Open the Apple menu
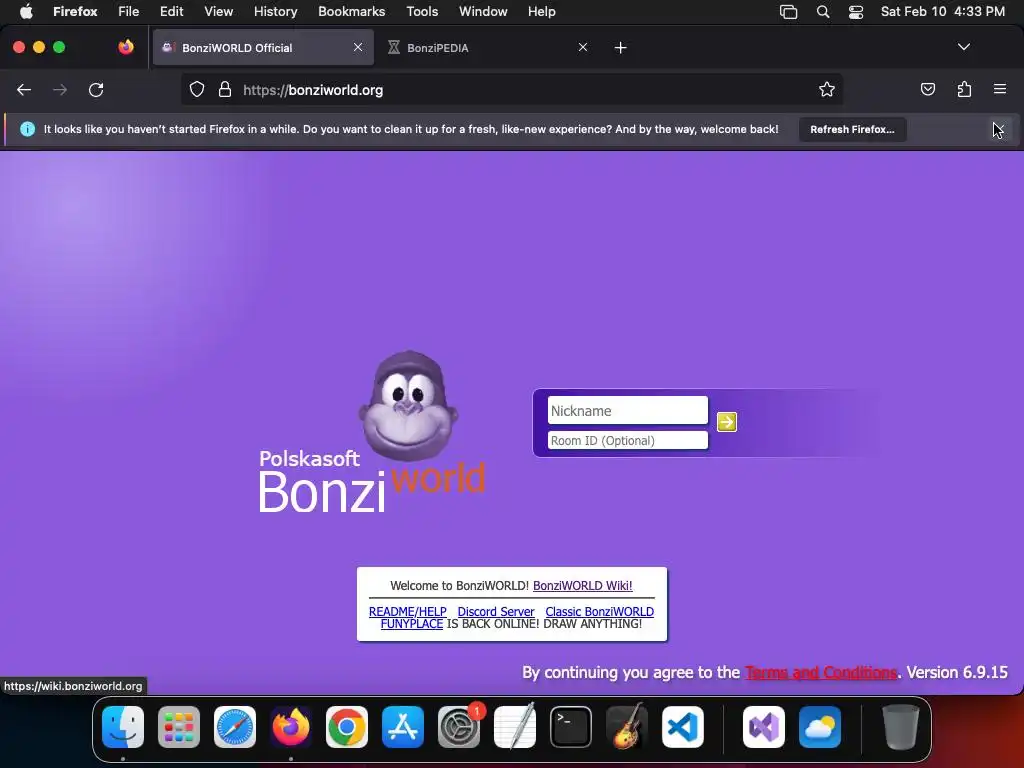This screenshot has height=768, width=1024. coord(26,11)
